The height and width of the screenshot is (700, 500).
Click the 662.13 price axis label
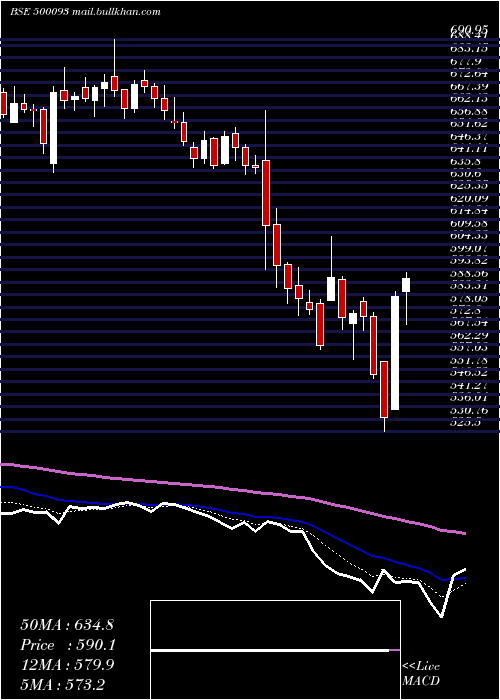point(468,98)
